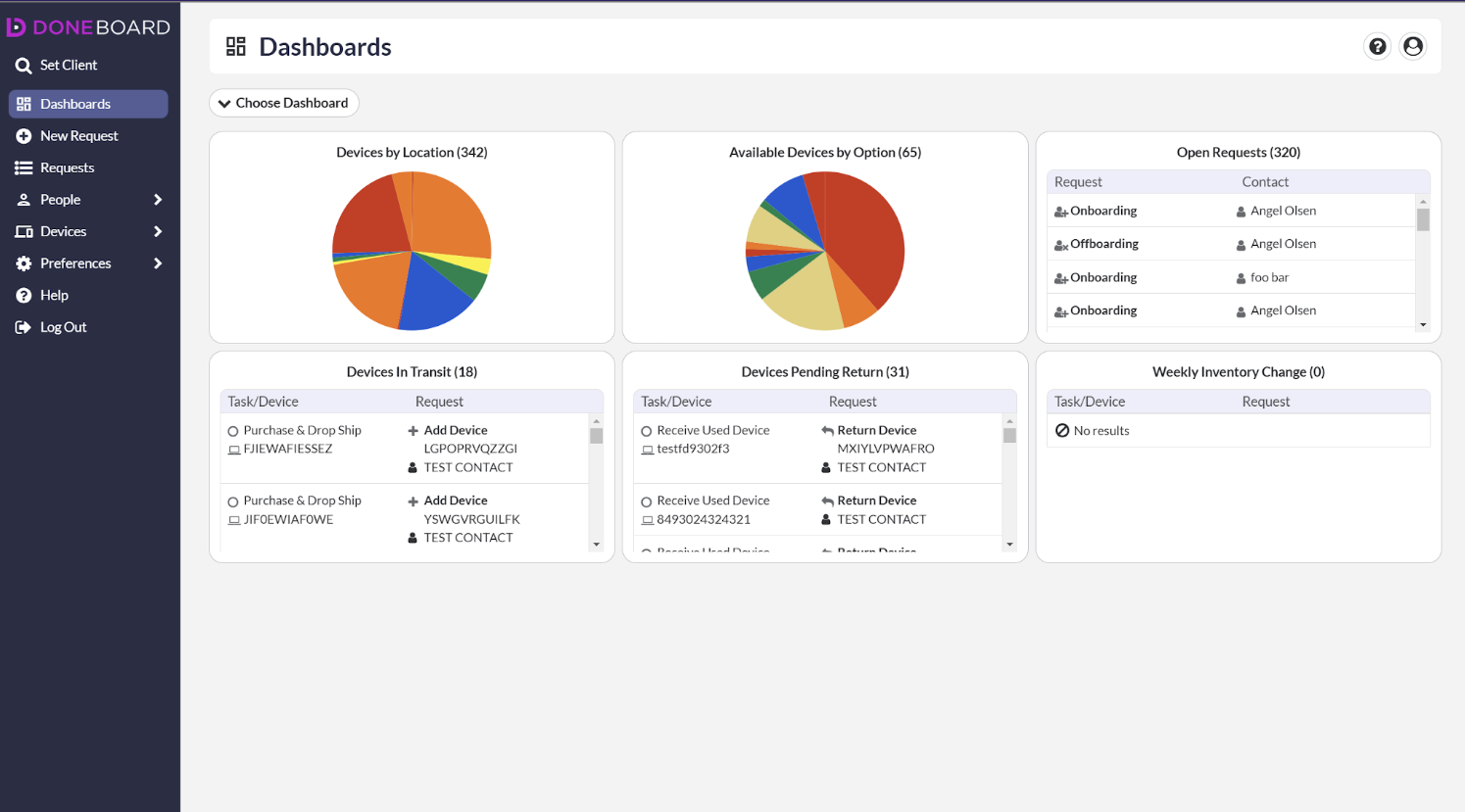Image resolution: width=1465 pixels, height=812 pixels.
Task: Click the DoneBoard logo
Action: tap(88, 27)
